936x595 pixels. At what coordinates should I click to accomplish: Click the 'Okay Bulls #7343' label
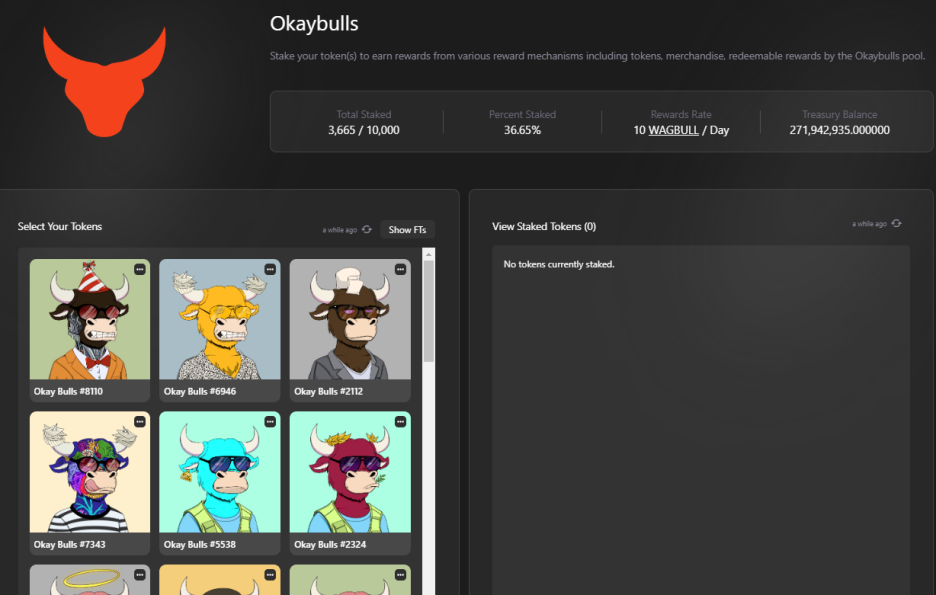coord(69,544)
